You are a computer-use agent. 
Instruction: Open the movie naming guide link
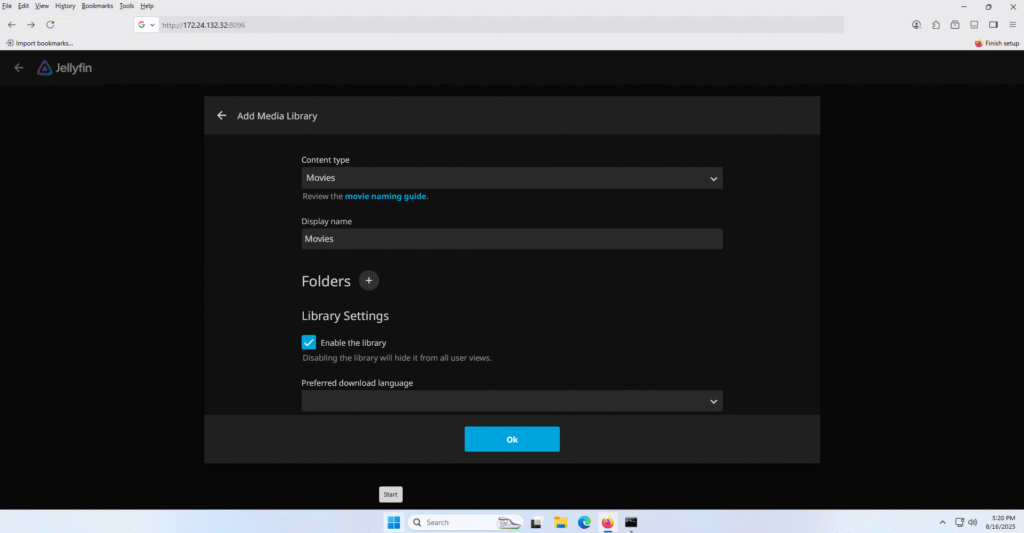point(385,196)
